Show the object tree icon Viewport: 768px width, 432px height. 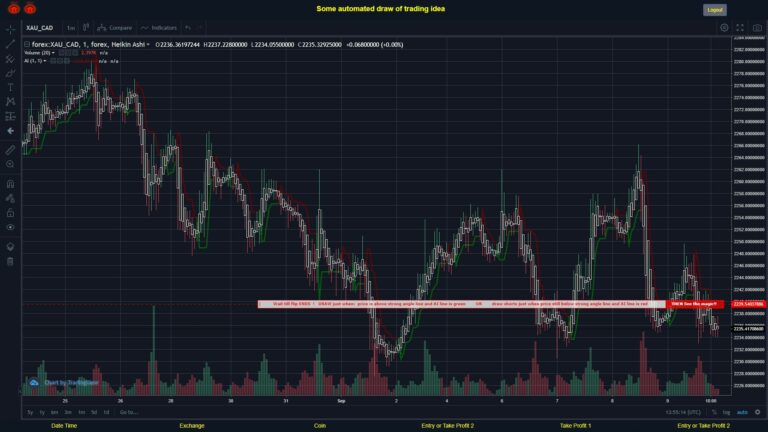pos(10,246)
